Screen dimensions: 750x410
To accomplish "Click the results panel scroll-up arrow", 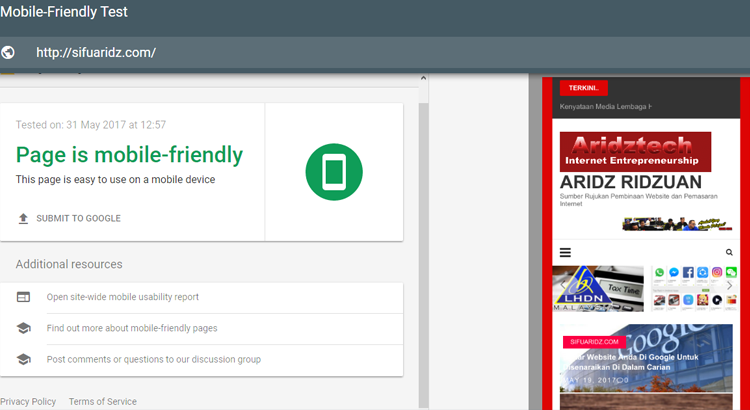I will (x=423, y=78).
